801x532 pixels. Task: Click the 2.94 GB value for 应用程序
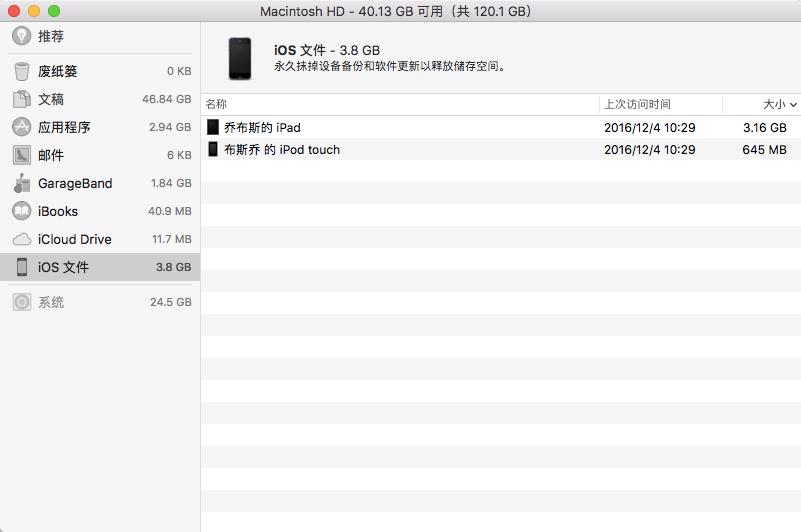click(170, 127)
